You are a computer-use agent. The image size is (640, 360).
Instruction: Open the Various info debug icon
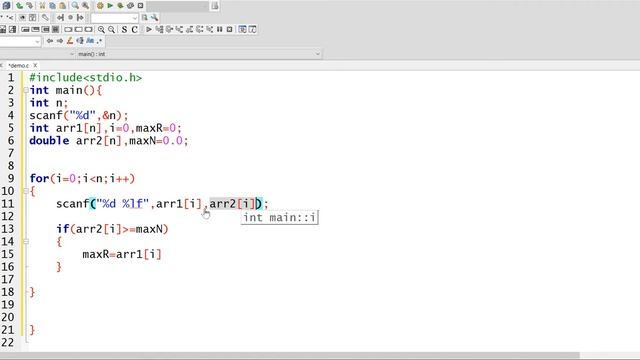click(x=252, y=29)
